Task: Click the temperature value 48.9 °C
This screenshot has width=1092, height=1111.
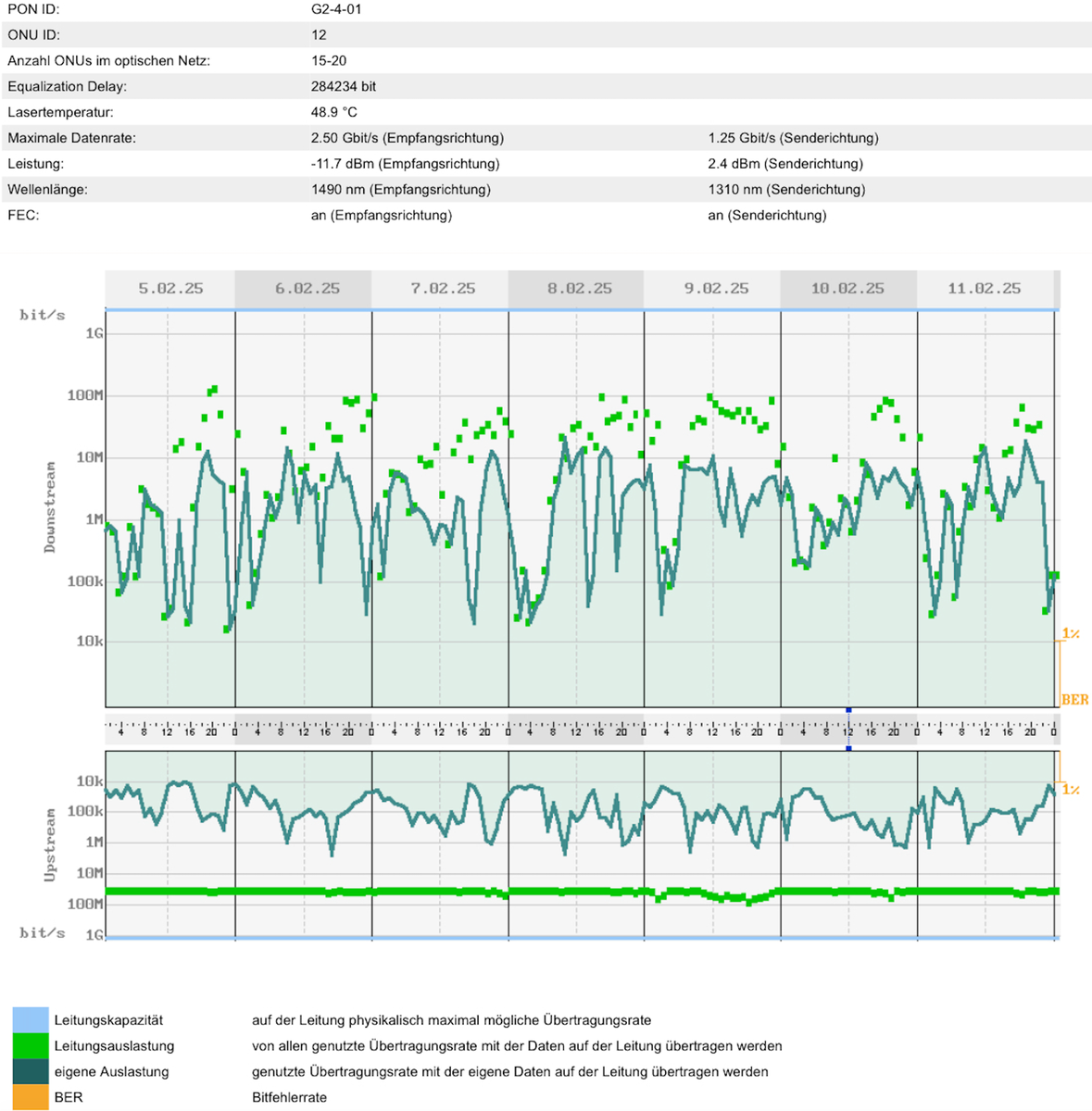Action: pos(334,112)
